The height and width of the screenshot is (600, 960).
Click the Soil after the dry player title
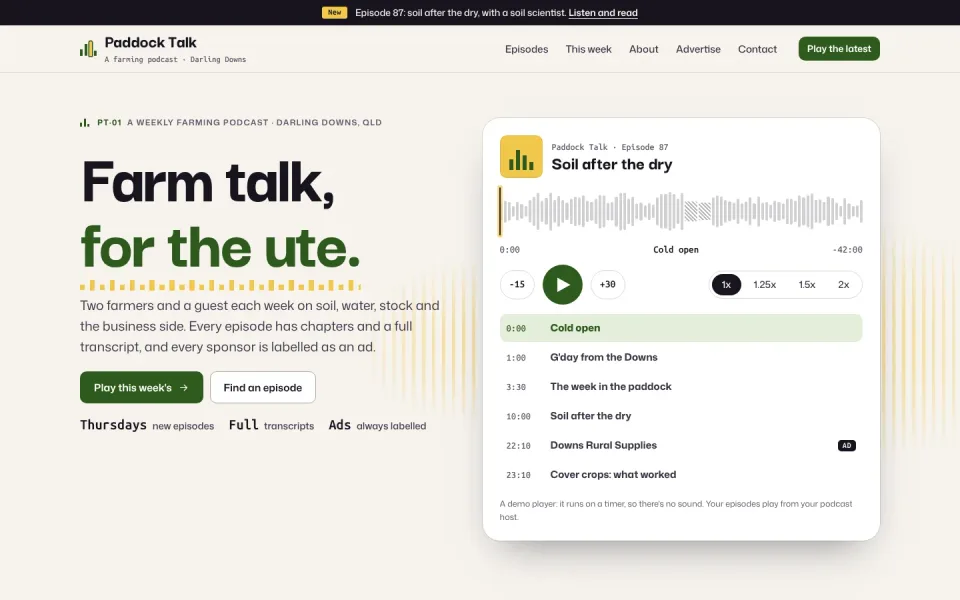pos(612,164)
